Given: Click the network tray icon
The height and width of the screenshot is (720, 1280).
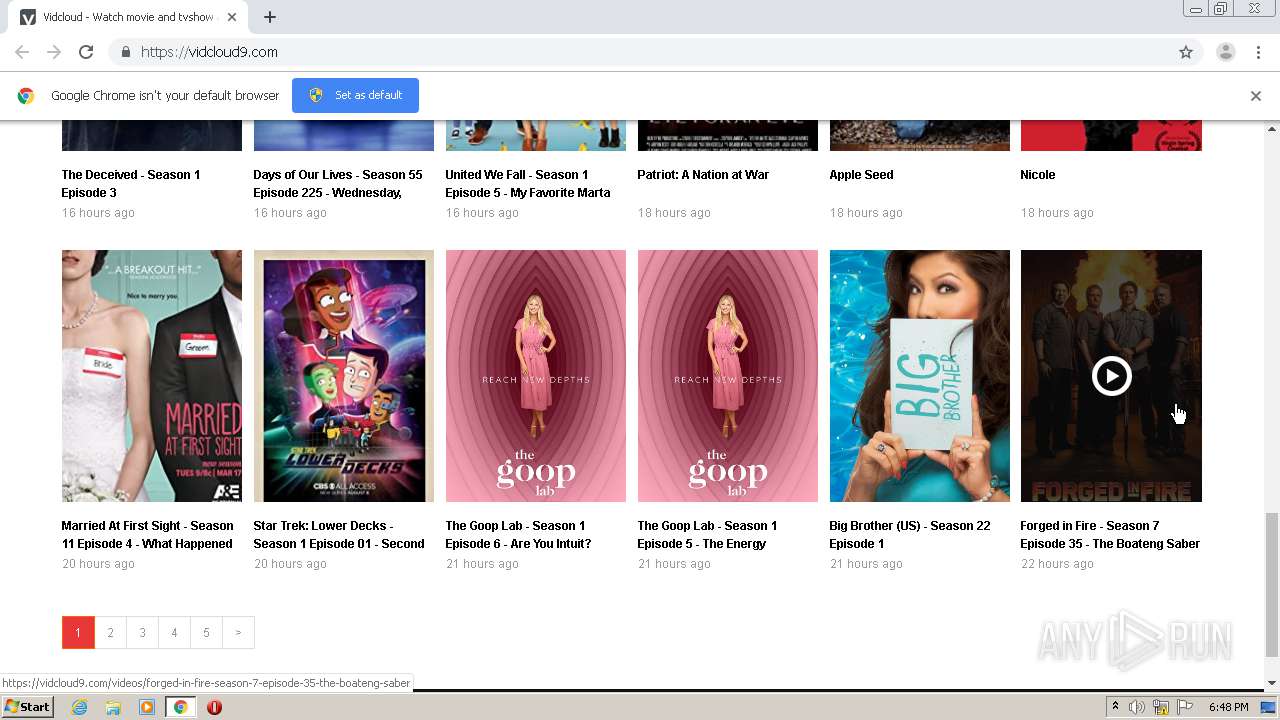Looking at the screenshot, I should coord(1161,707).
